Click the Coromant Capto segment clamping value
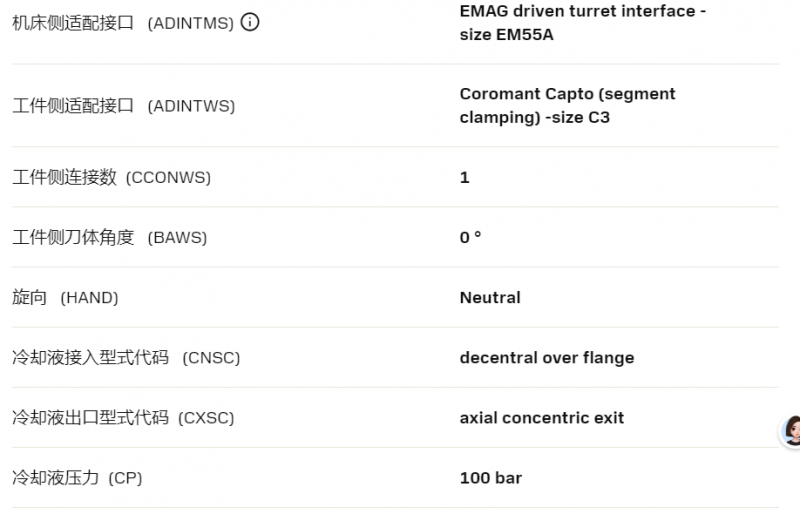Image resolution: width=800 pixels, height=514 pixels. click(567, 106)
